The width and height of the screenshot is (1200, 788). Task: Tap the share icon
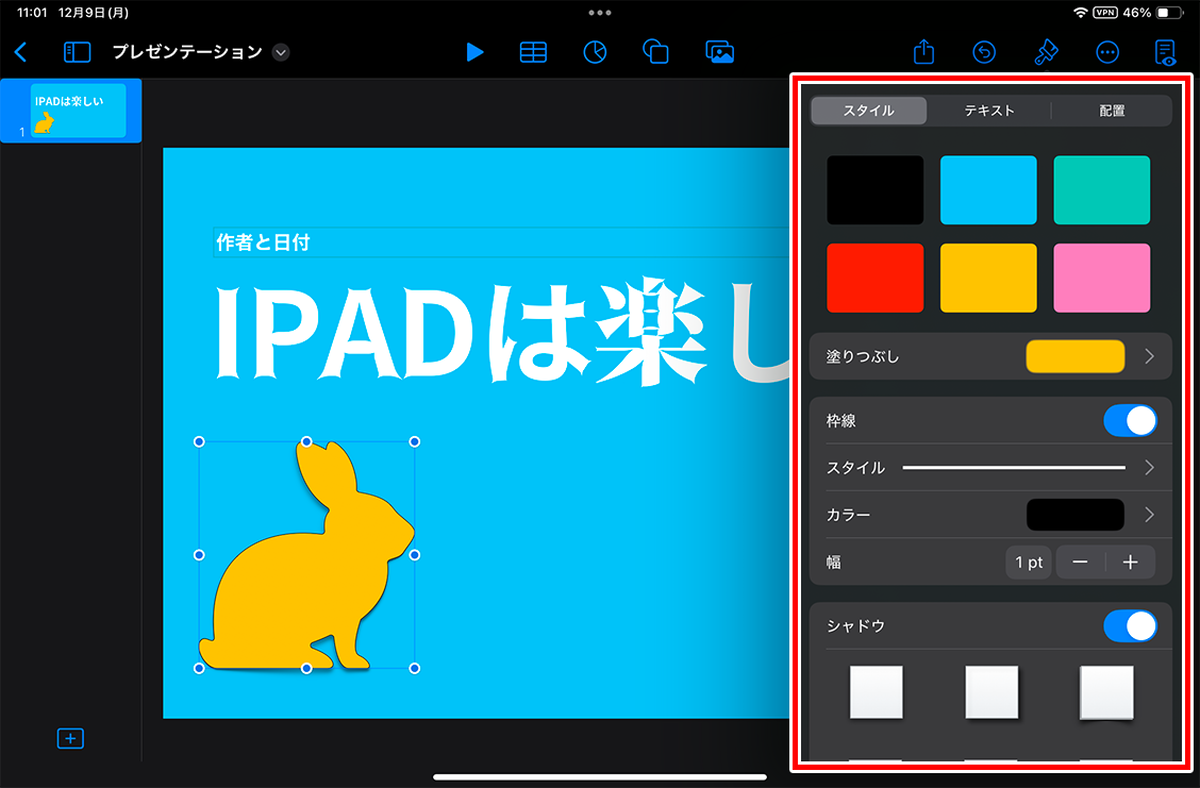pos(925,52)
